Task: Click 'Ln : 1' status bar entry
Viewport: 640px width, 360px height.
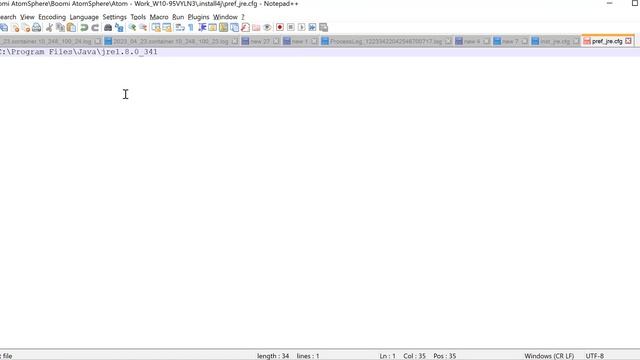Action: coord(387,356)
